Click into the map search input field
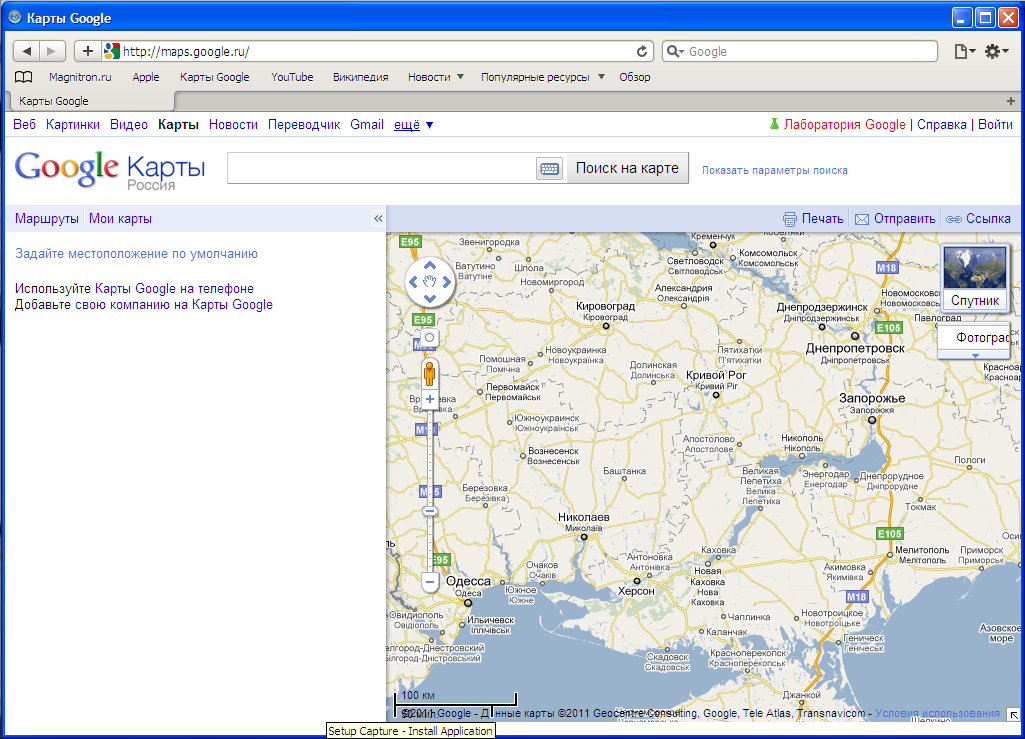The width and height of the screenshot is (1025, 739). tap(381, 168)
